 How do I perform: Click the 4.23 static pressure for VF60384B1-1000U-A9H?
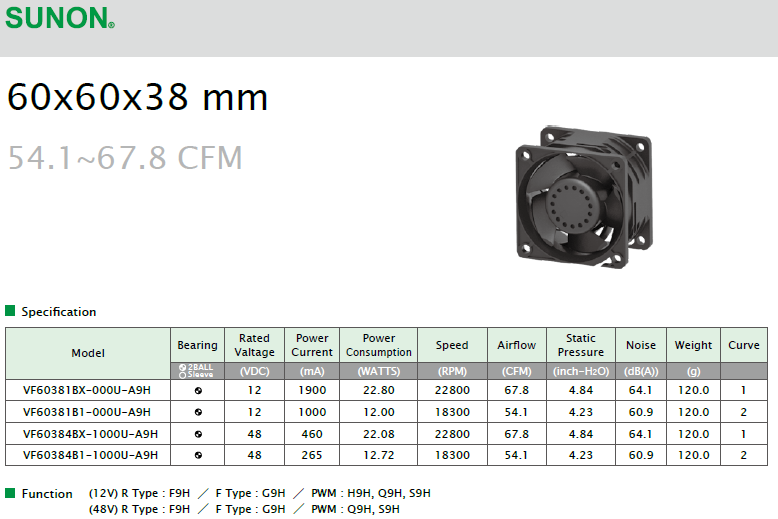581,455
